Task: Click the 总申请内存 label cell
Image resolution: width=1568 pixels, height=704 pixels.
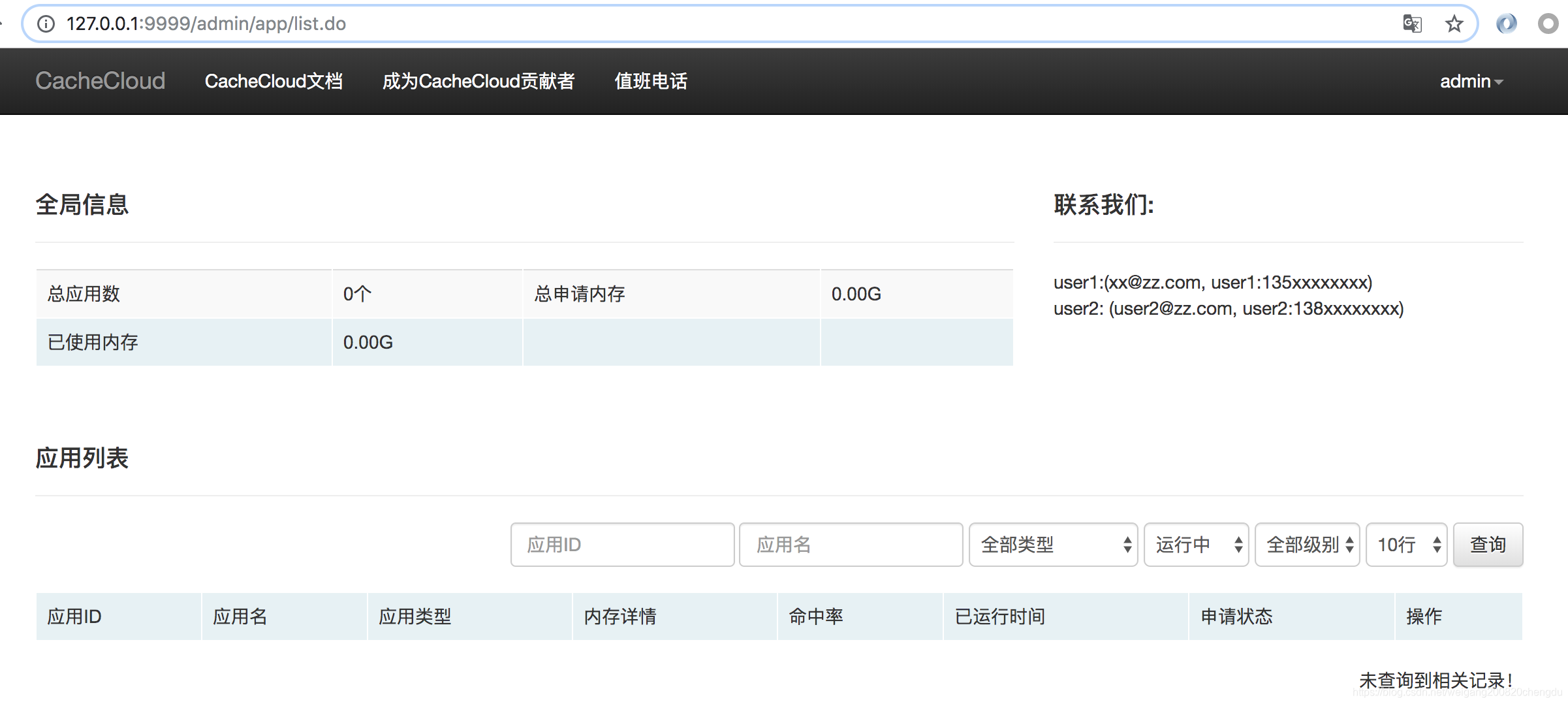Action: [x=672, y=294]
